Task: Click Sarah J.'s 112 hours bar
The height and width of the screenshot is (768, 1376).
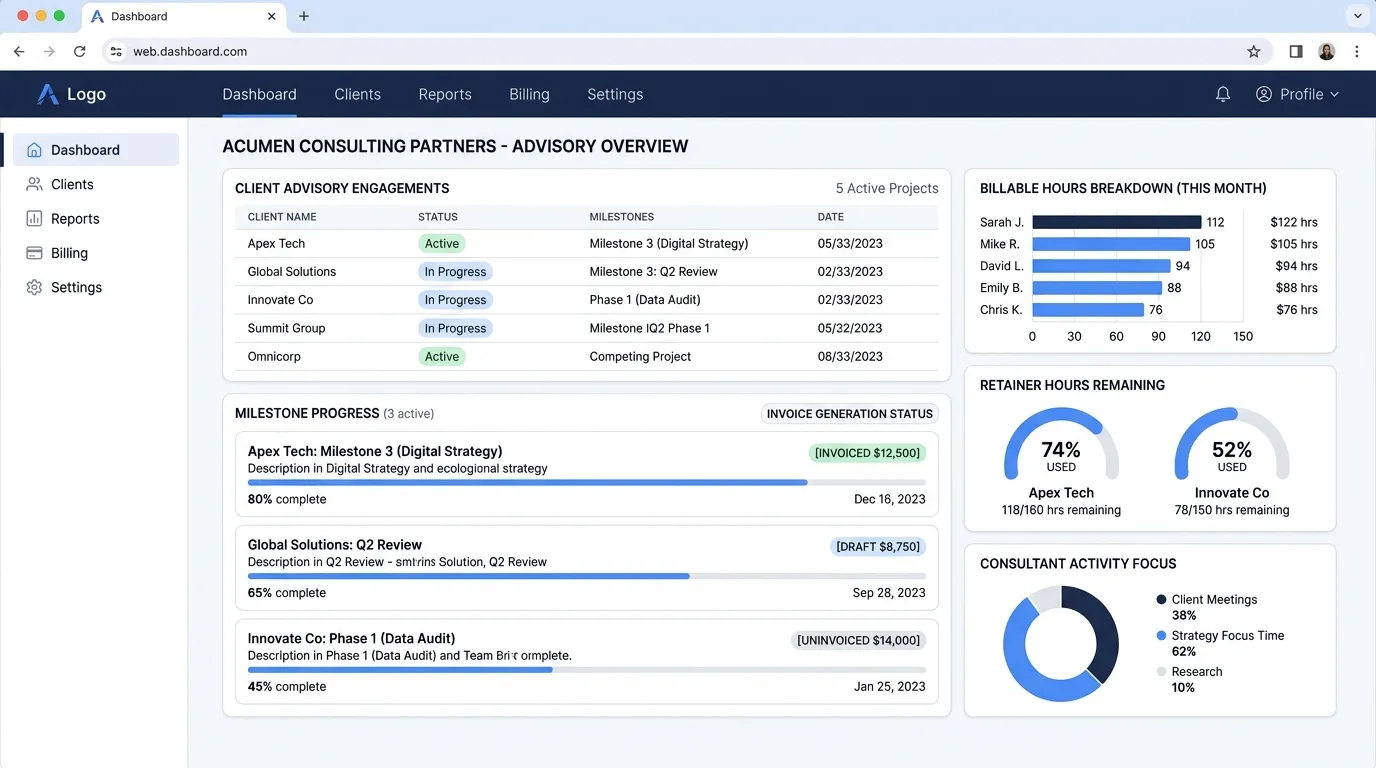Action: point(1116,222)
